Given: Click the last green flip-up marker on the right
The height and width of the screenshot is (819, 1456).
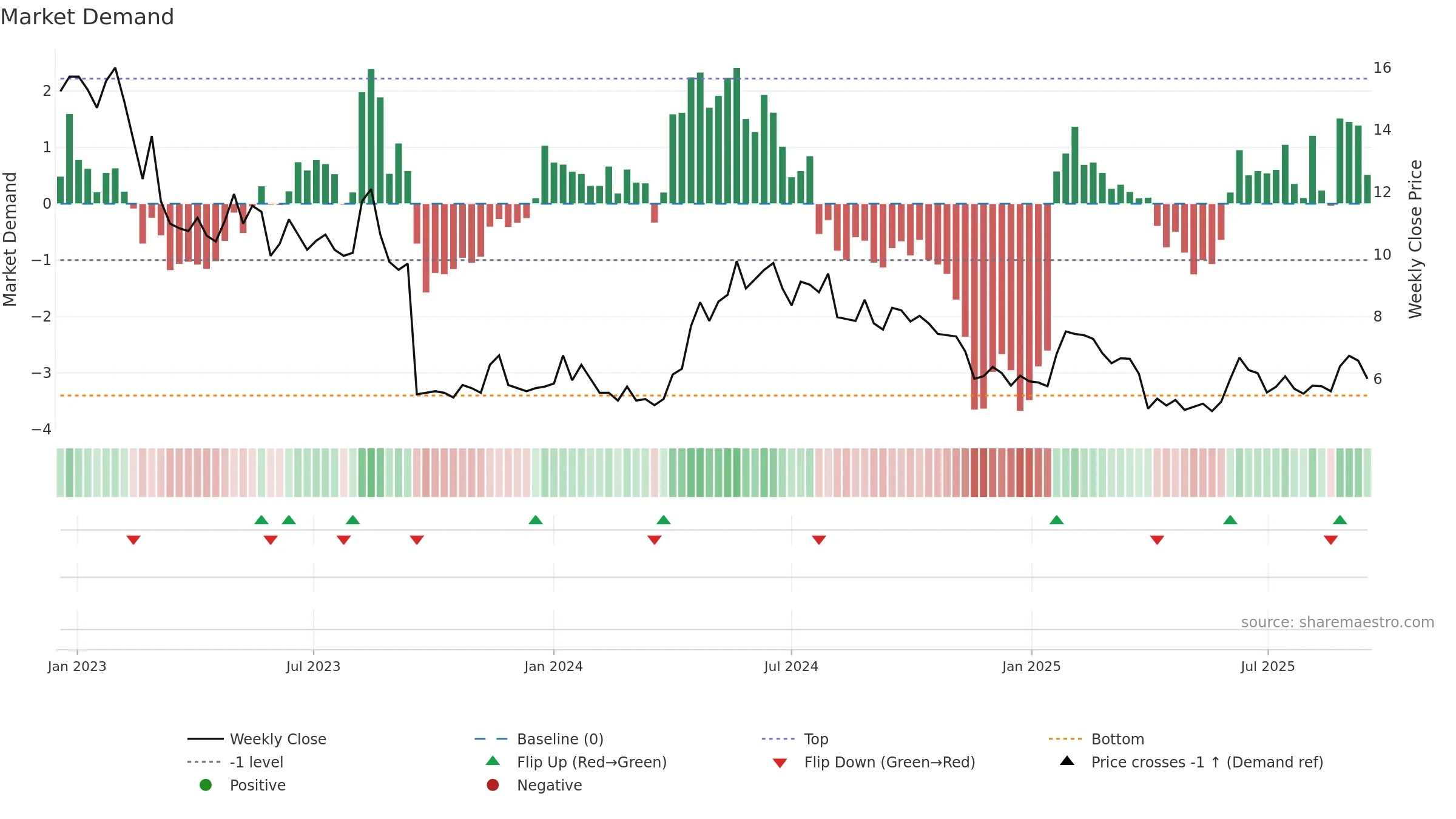Looking at the screenshot, I should tap(1340, 520).
